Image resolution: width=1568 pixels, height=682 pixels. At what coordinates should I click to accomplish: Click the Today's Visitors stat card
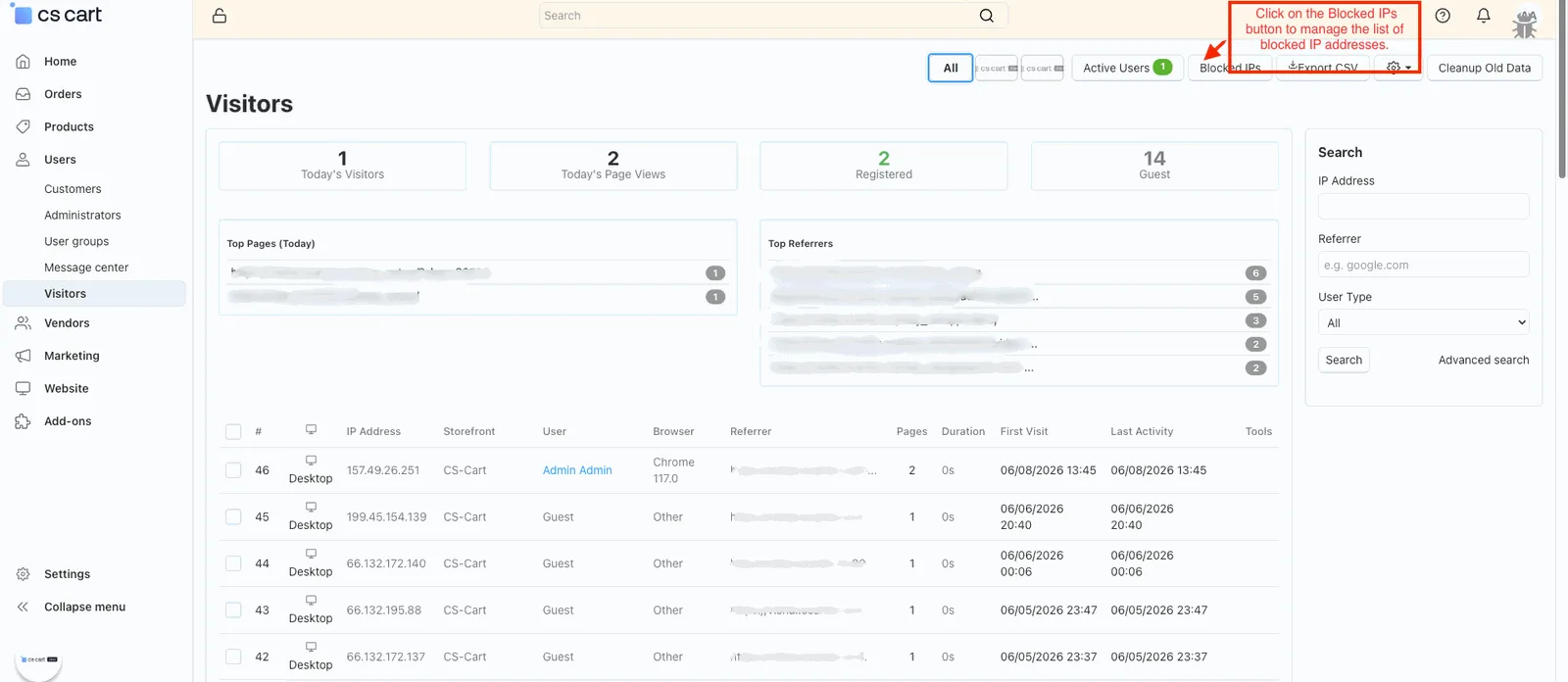(343, 166)
